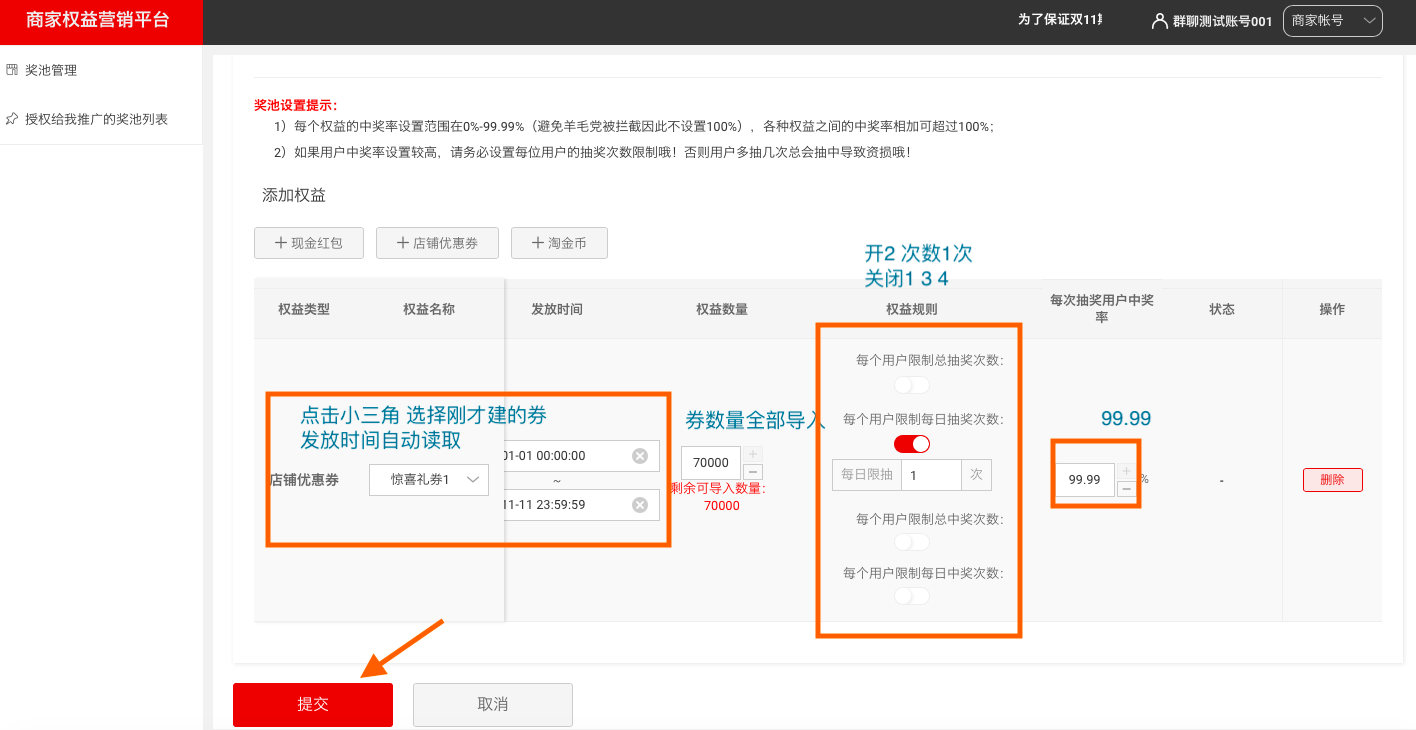Click the pin icon beside 授权给我推广的奖池列表
The image size is (1416, 730).
(x=12, y=119)
